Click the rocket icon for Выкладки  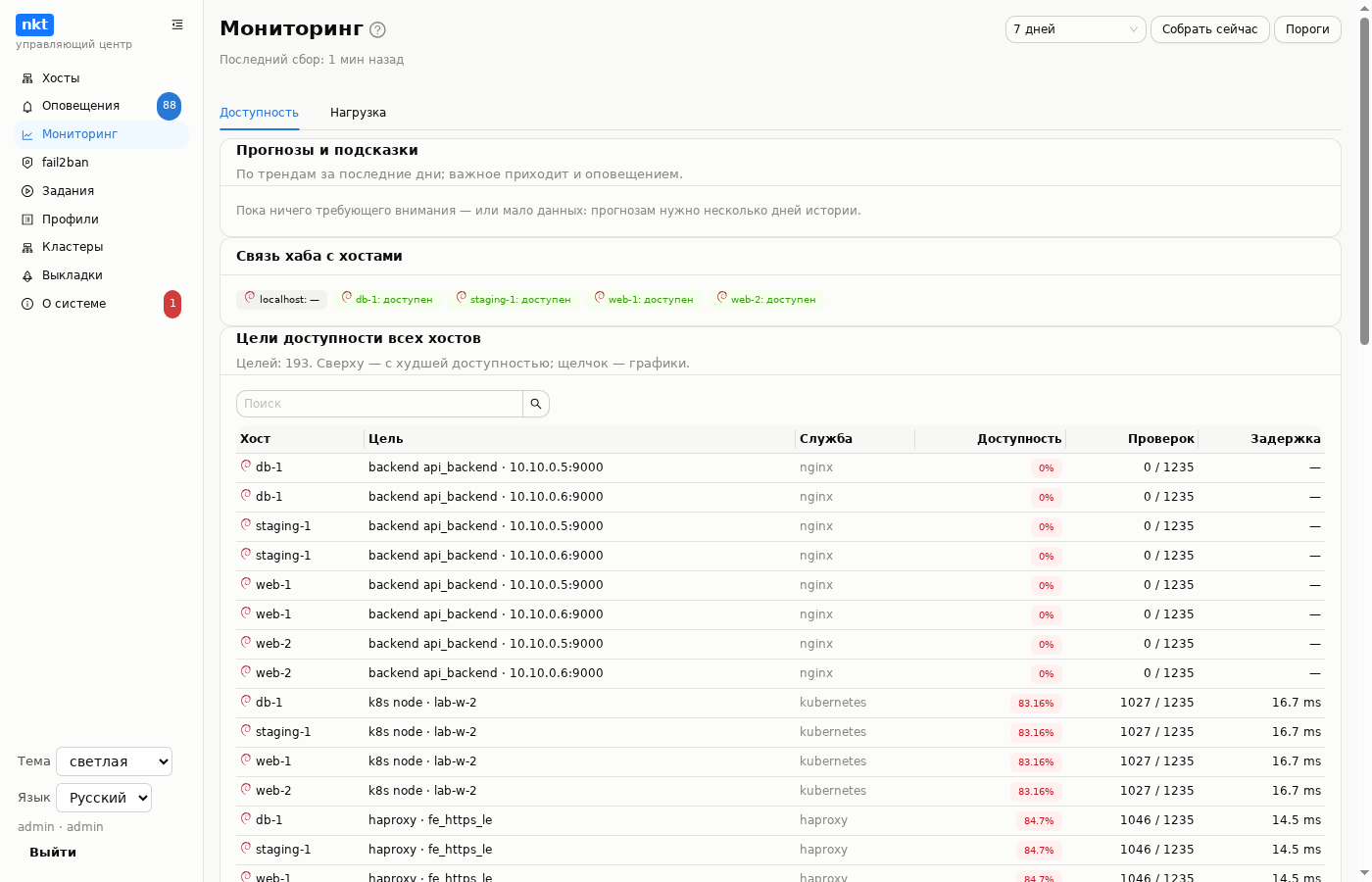27,275
